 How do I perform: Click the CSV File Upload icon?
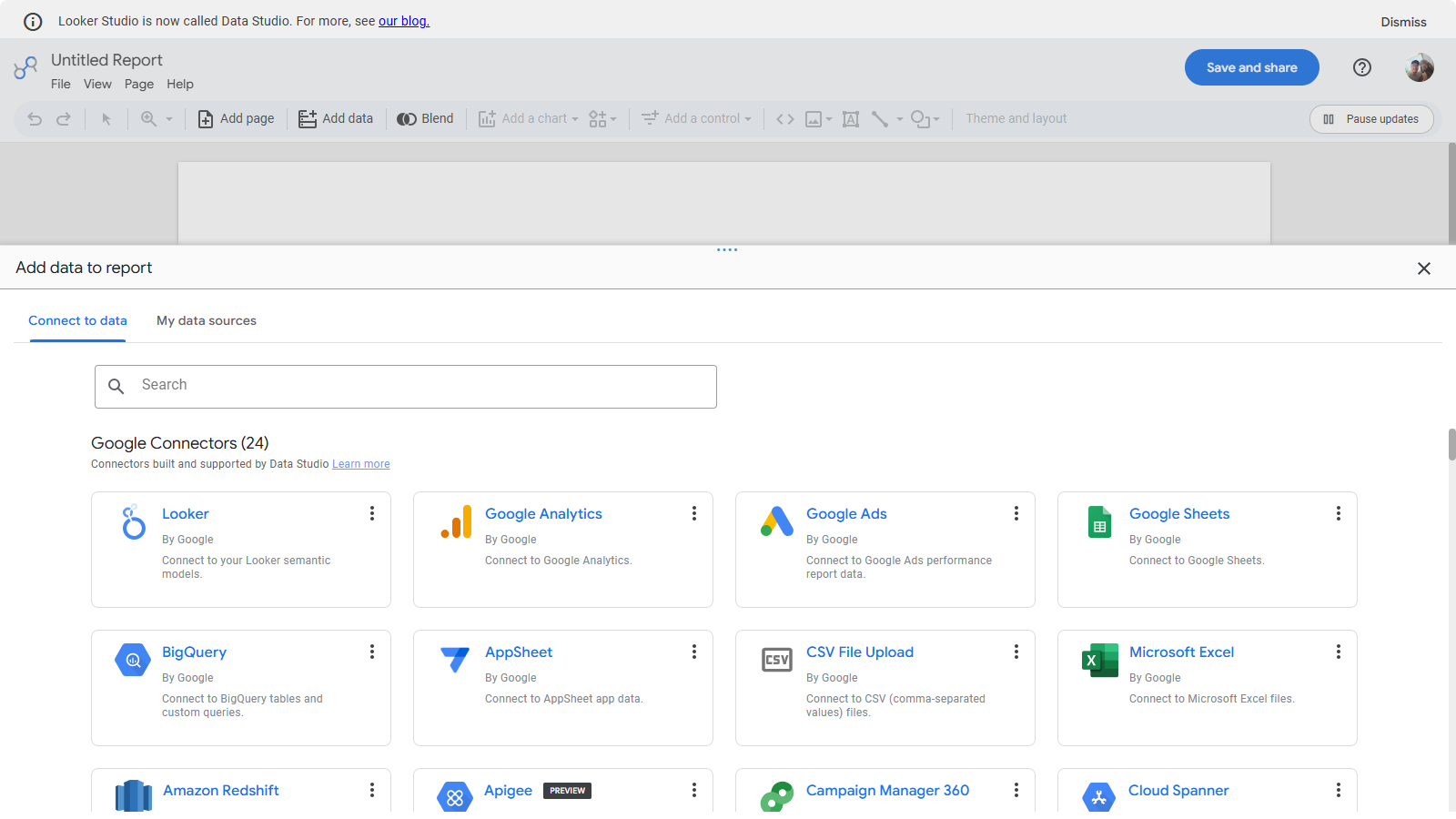pyautogui.click(x=777, y=660)
